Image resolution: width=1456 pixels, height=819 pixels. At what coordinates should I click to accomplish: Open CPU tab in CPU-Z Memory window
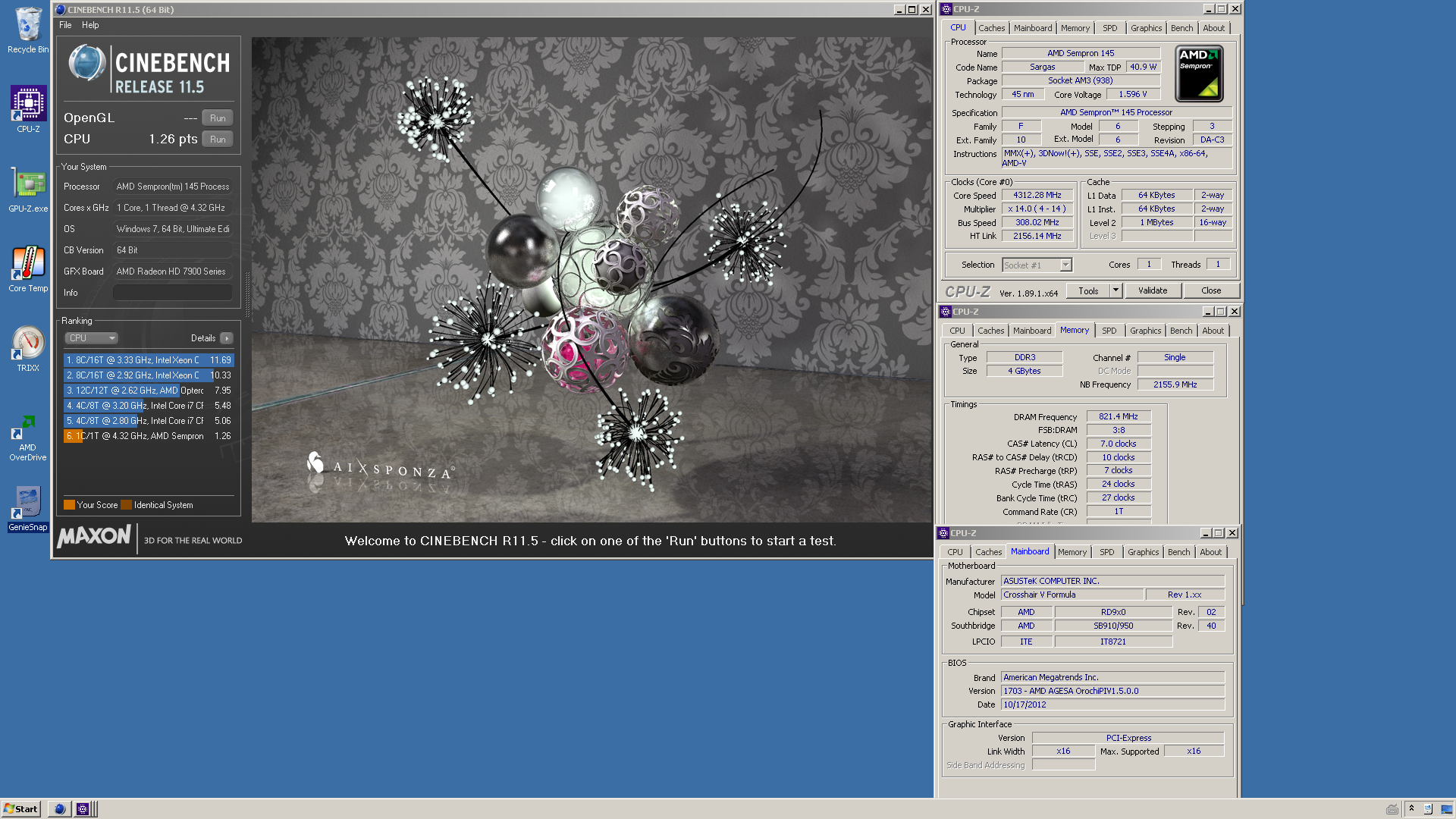957,331
